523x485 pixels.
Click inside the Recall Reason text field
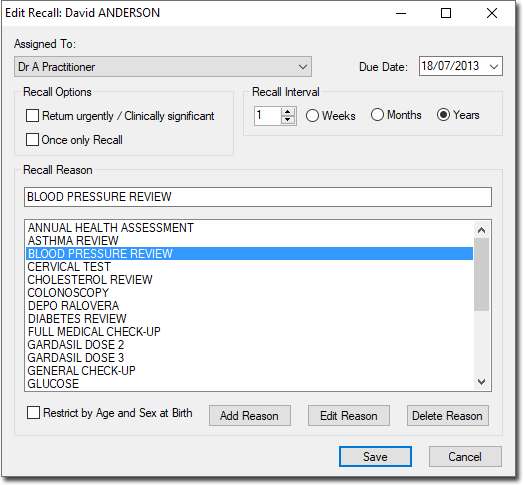click(258, 197)
